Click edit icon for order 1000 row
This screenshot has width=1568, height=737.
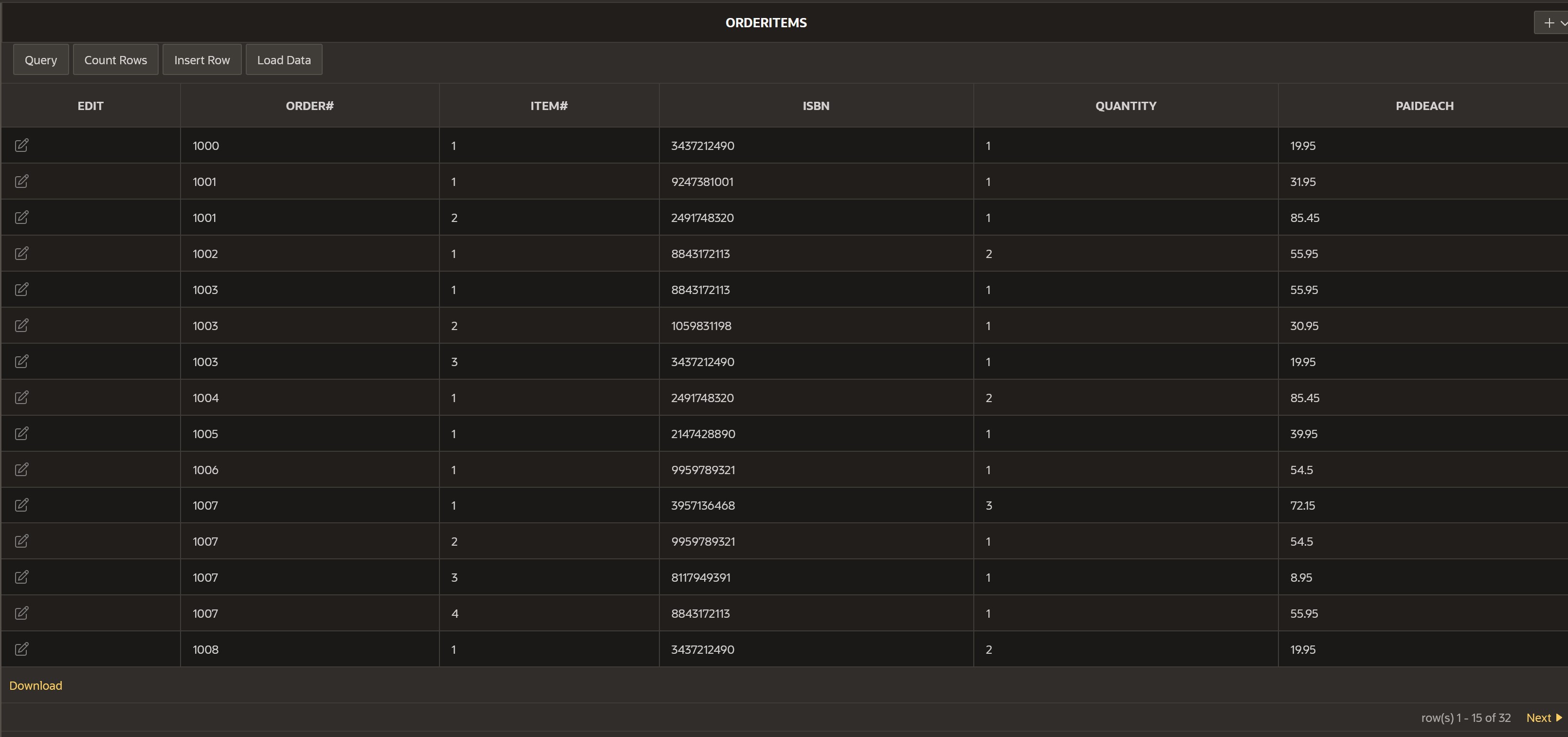[x=21, y=145]
